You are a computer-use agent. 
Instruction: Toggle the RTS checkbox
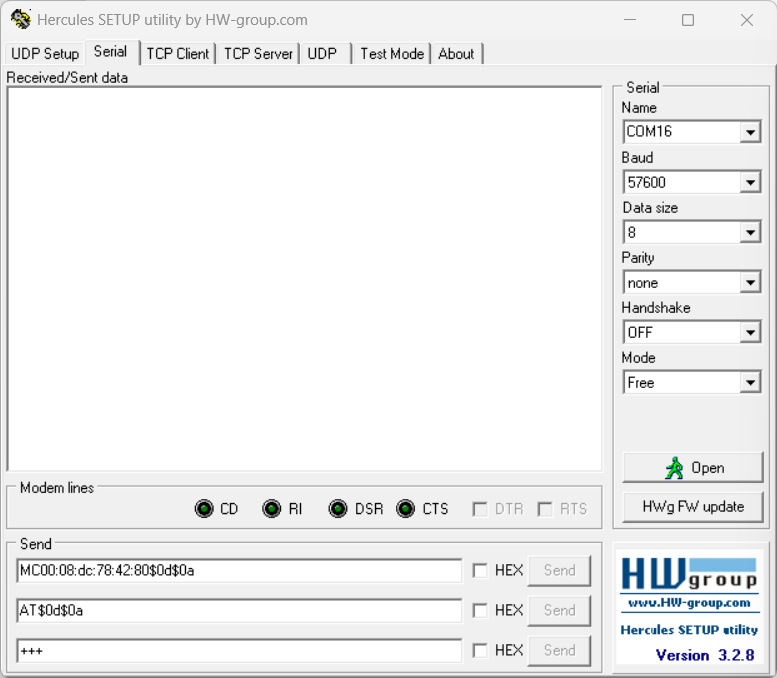click(x=545, y=509)
